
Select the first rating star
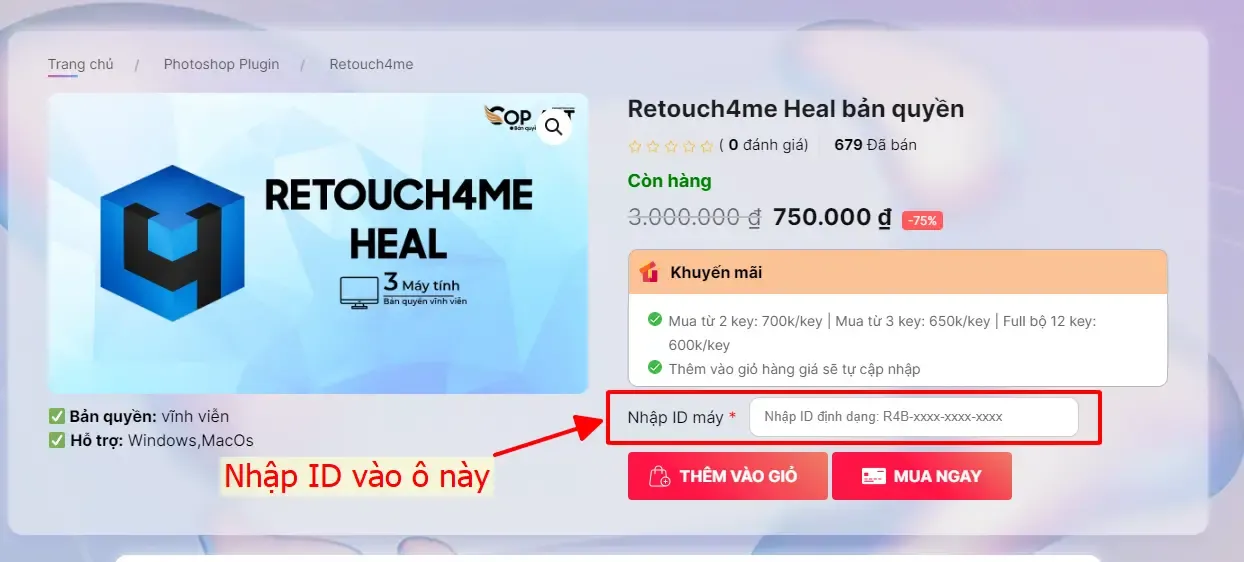[635, 146]
